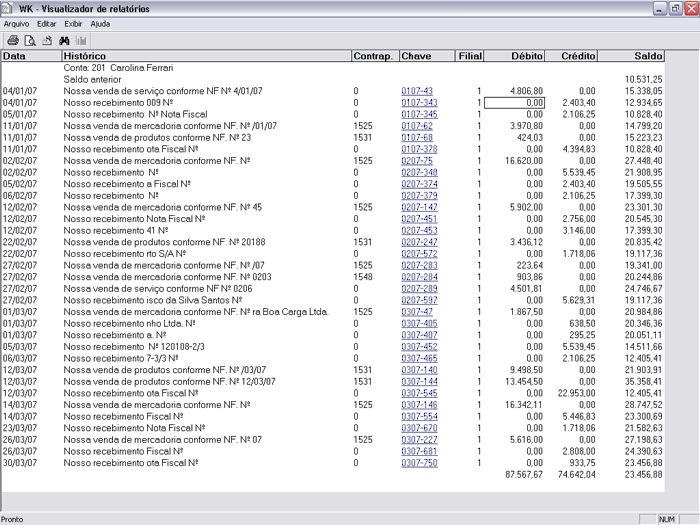Select the Débito column header
The width and height of the screenshot is (700, 525).
coord(526,56)
